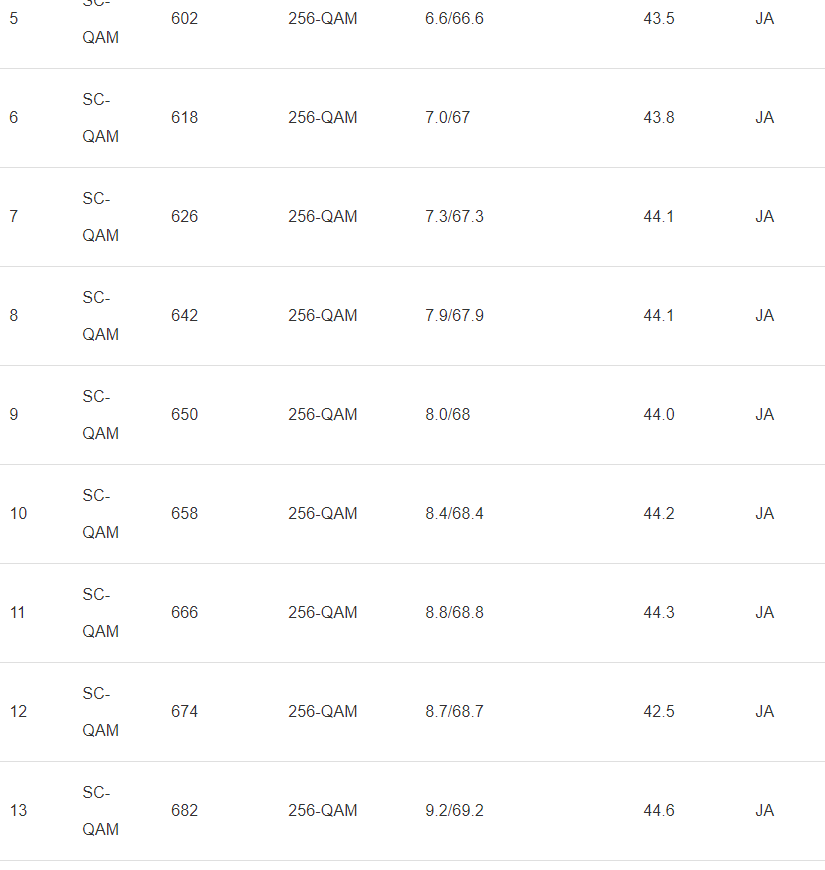Select the 44.3 value in row 11

(658, 613)
